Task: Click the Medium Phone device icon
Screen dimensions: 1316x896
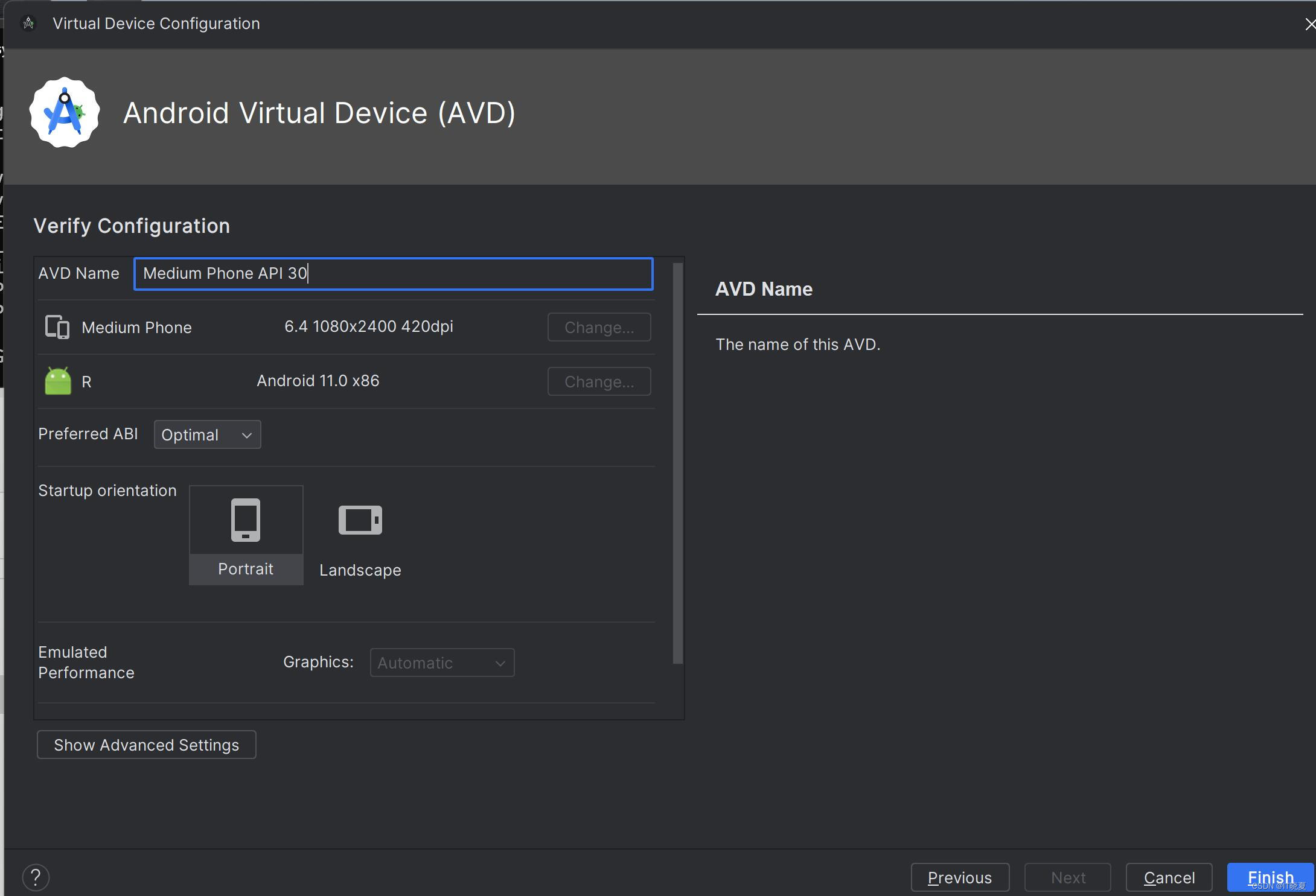Action: [57, 327]
